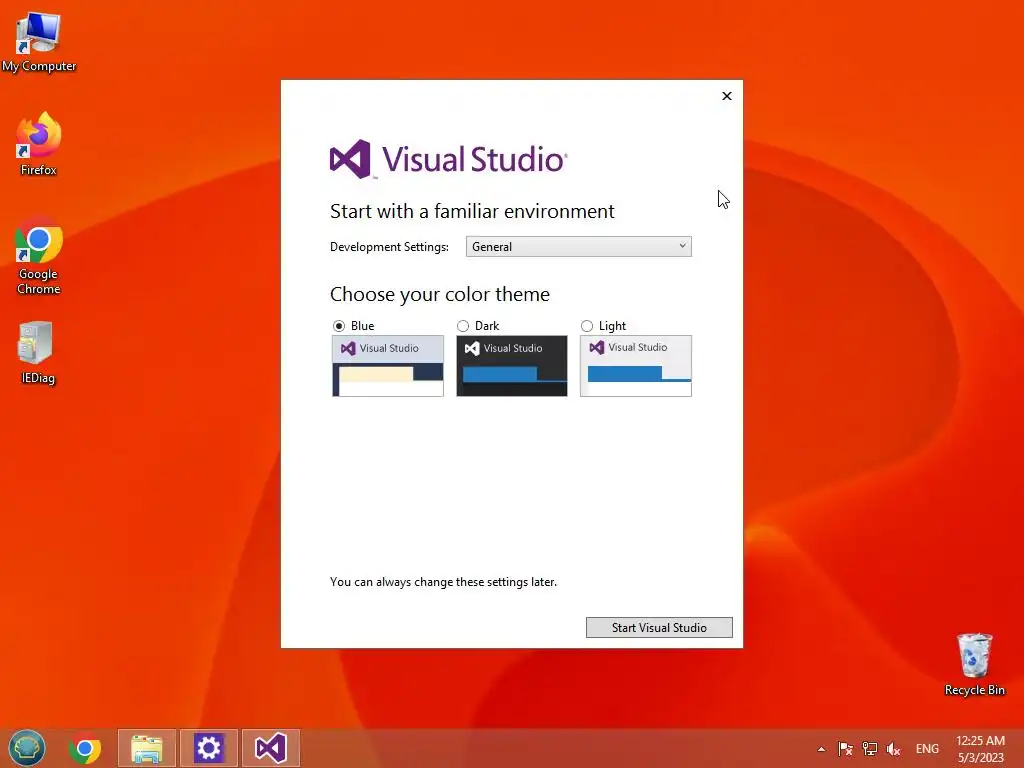Launch Chrome from the taskbar

point(85,748)
